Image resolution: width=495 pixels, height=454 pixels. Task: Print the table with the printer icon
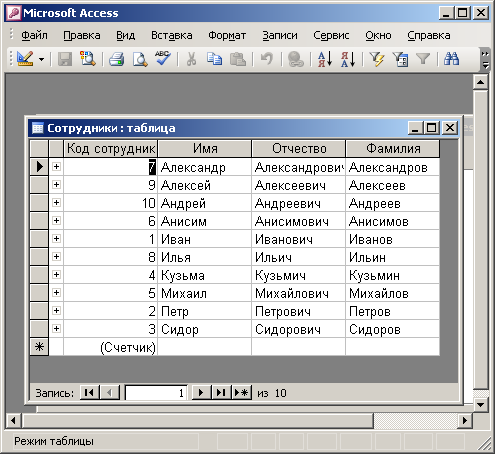pos(117,59)
